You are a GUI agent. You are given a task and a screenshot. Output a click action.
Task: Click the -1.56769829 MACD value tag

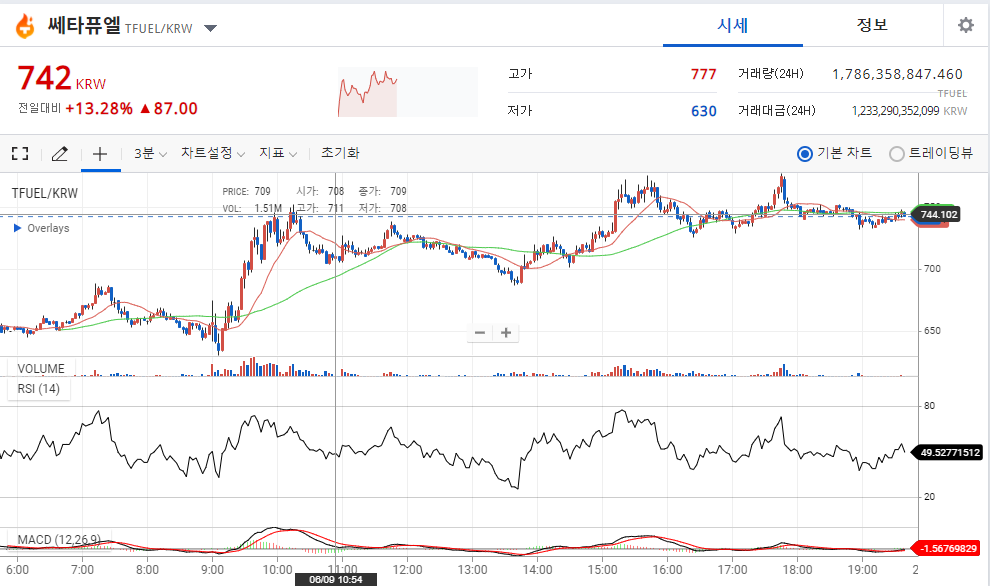[x=947, y=548]
